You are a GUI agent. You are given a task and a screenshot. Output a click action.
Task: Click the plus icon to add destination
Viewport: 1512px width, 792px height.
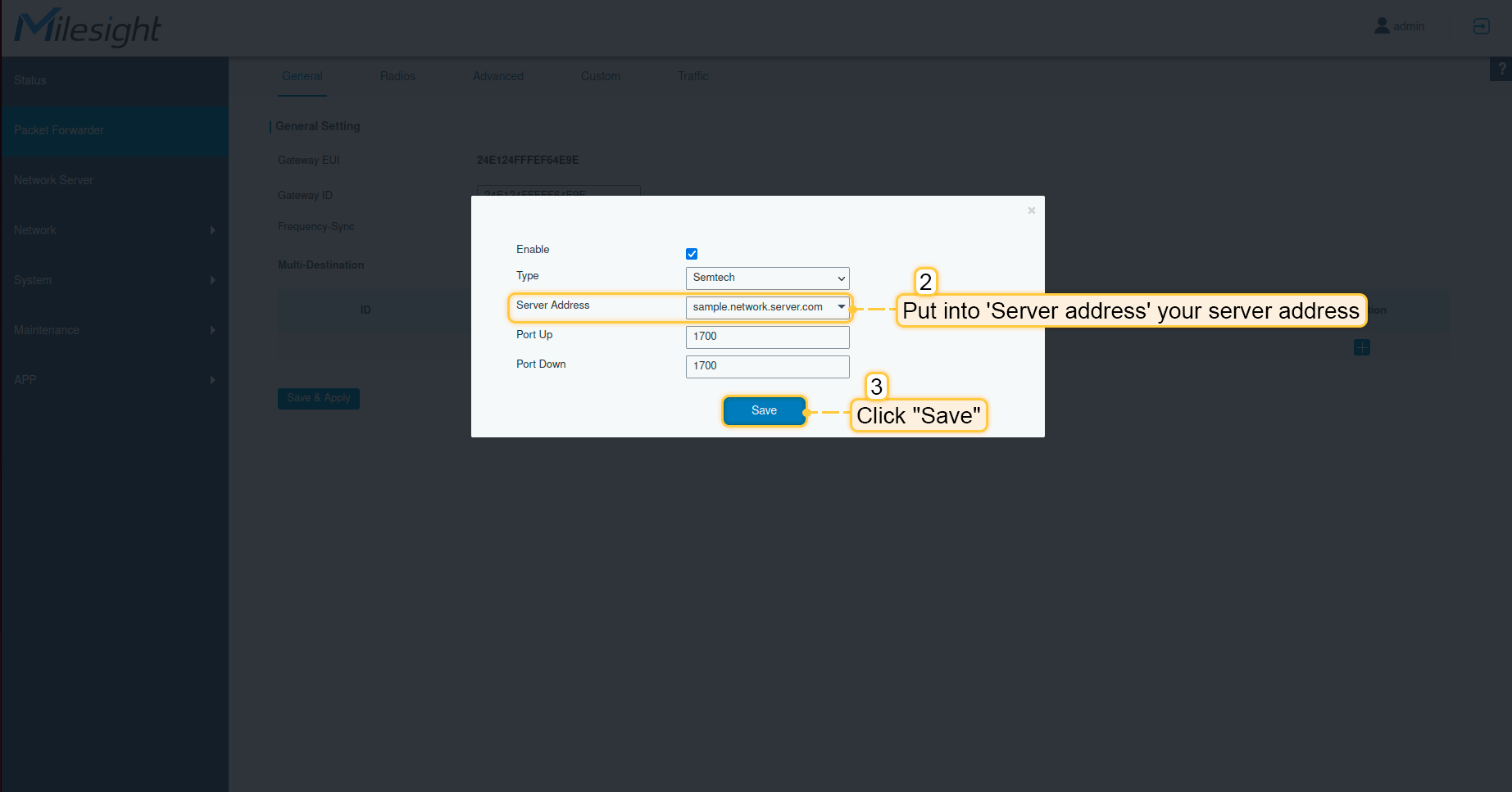click(1362, 347)
